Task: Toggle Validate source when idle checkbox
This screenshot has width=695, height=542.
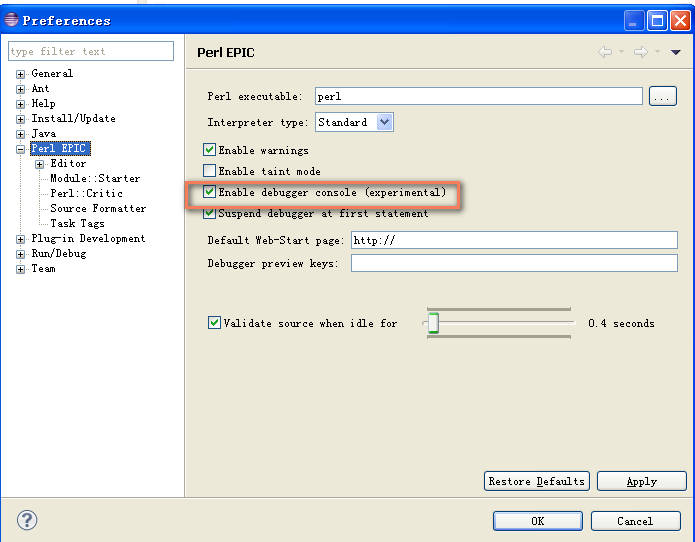Action: coord(214,322)
